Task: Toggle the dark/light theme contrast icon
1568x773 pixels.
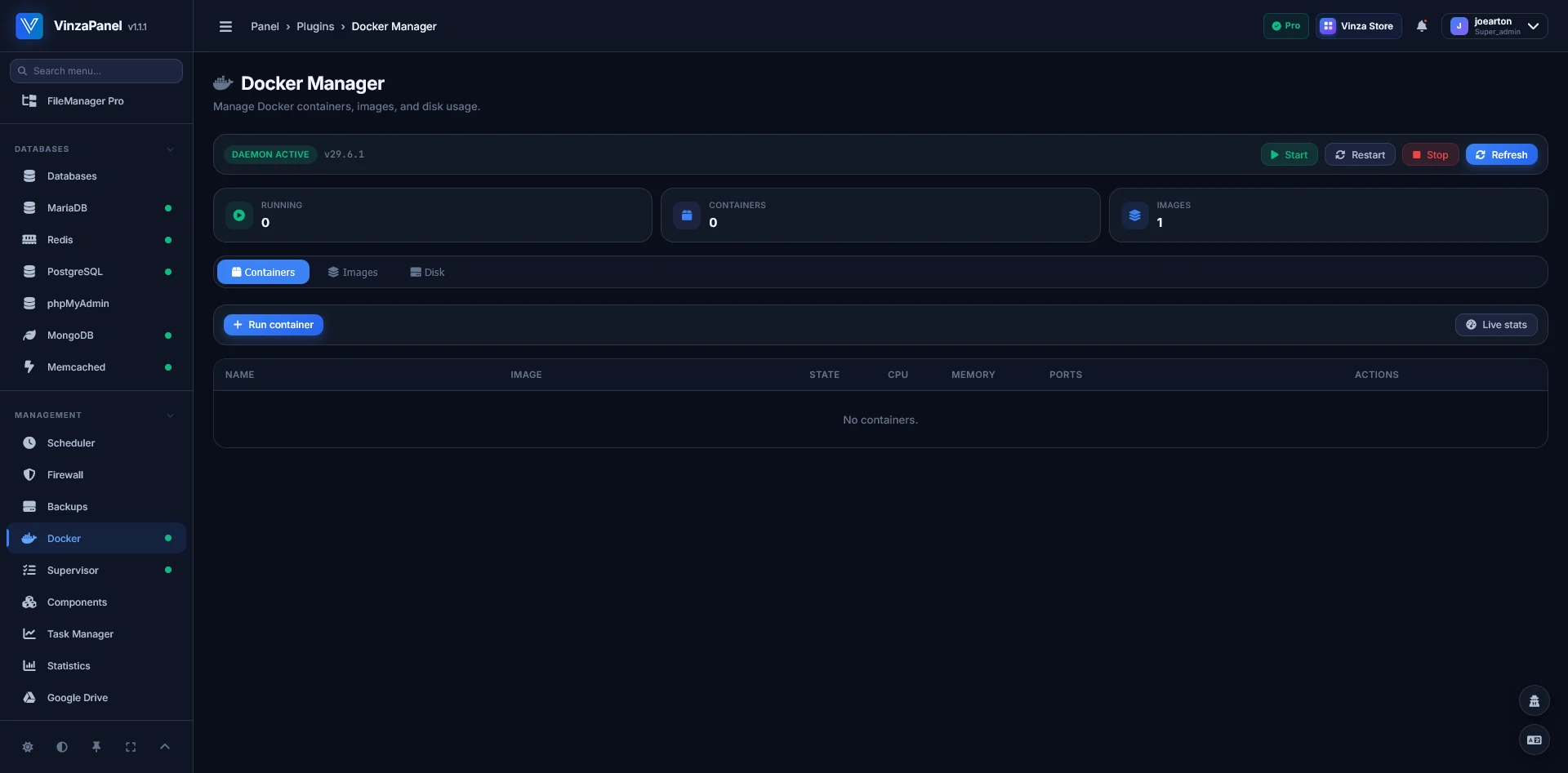Action: click(62, 747)
